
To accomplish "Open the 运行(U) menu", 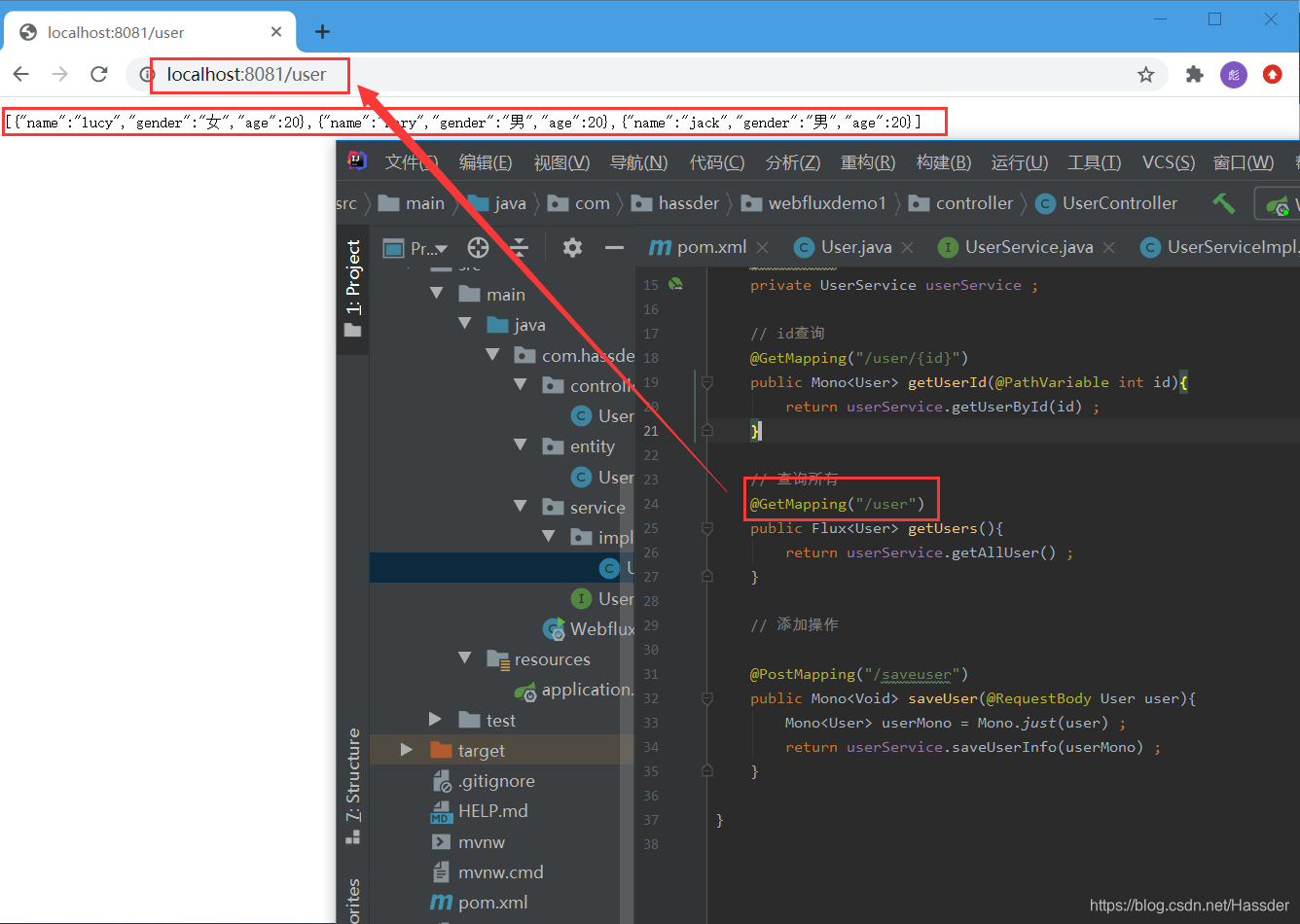I will click(1020, 162).
